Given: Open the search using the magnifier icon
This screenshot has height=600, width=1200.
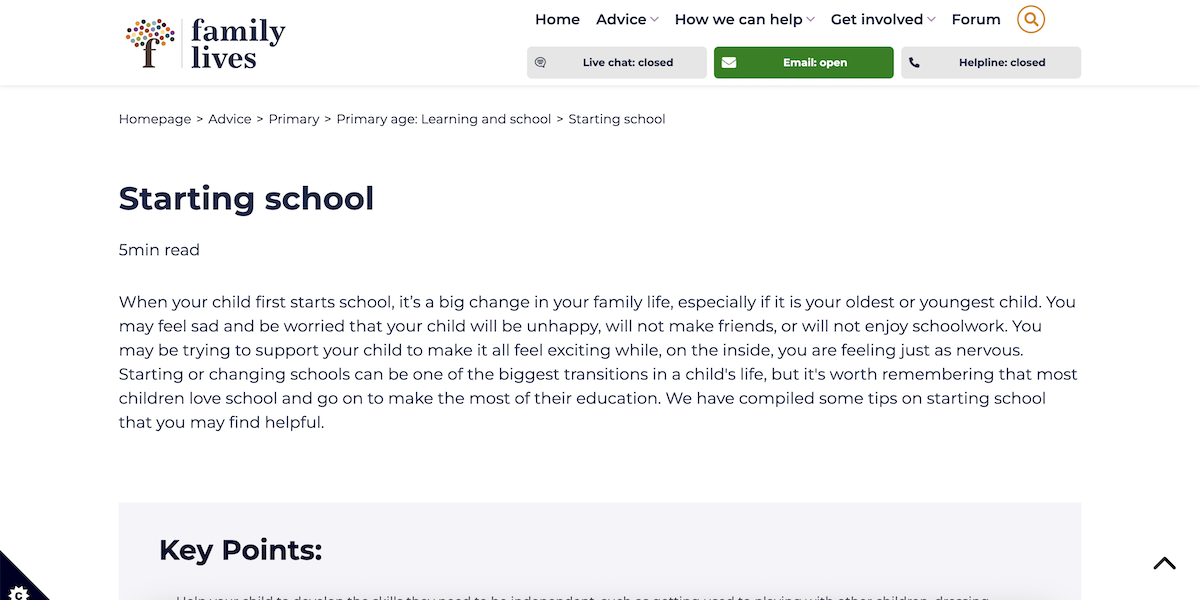Looking at the screenshot, I should coord(1030,19).
